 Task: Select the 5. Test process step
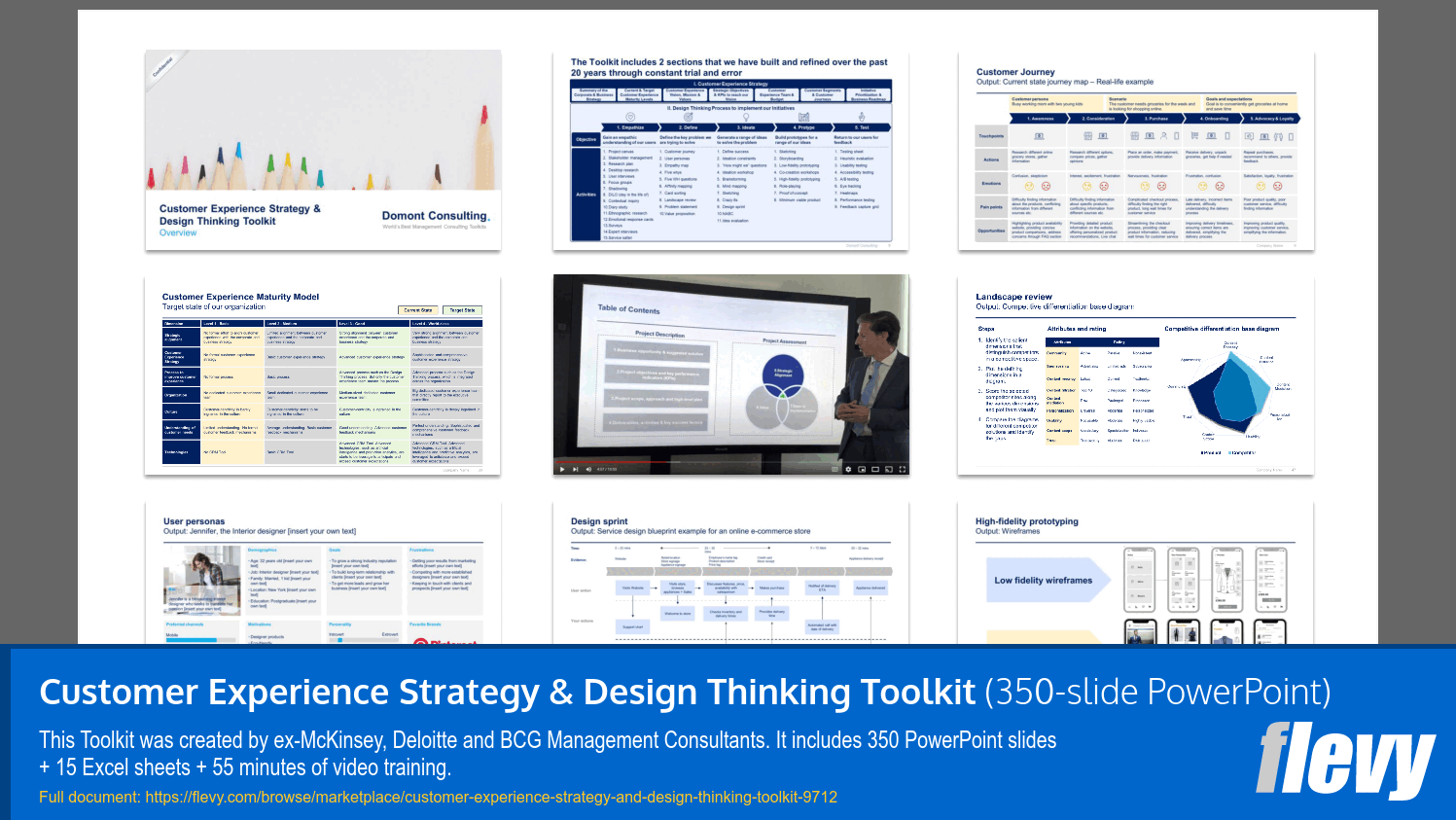[x=862, y=127]
